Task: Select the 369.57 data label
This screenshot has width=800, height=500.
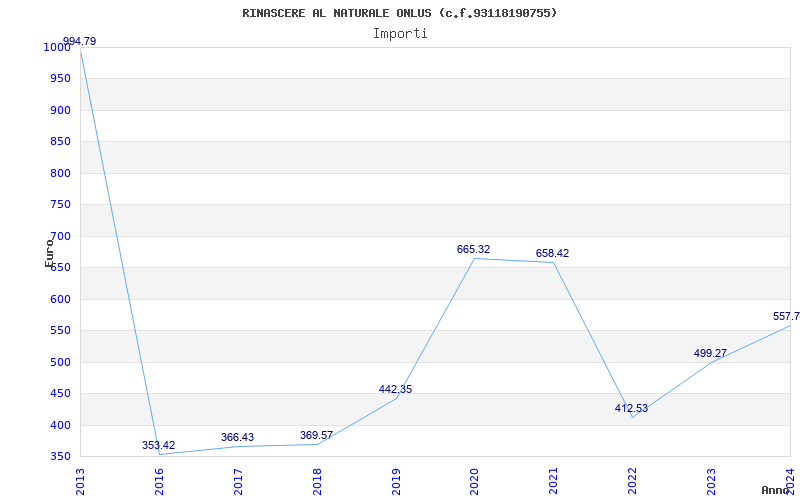Action: (316, 435)
